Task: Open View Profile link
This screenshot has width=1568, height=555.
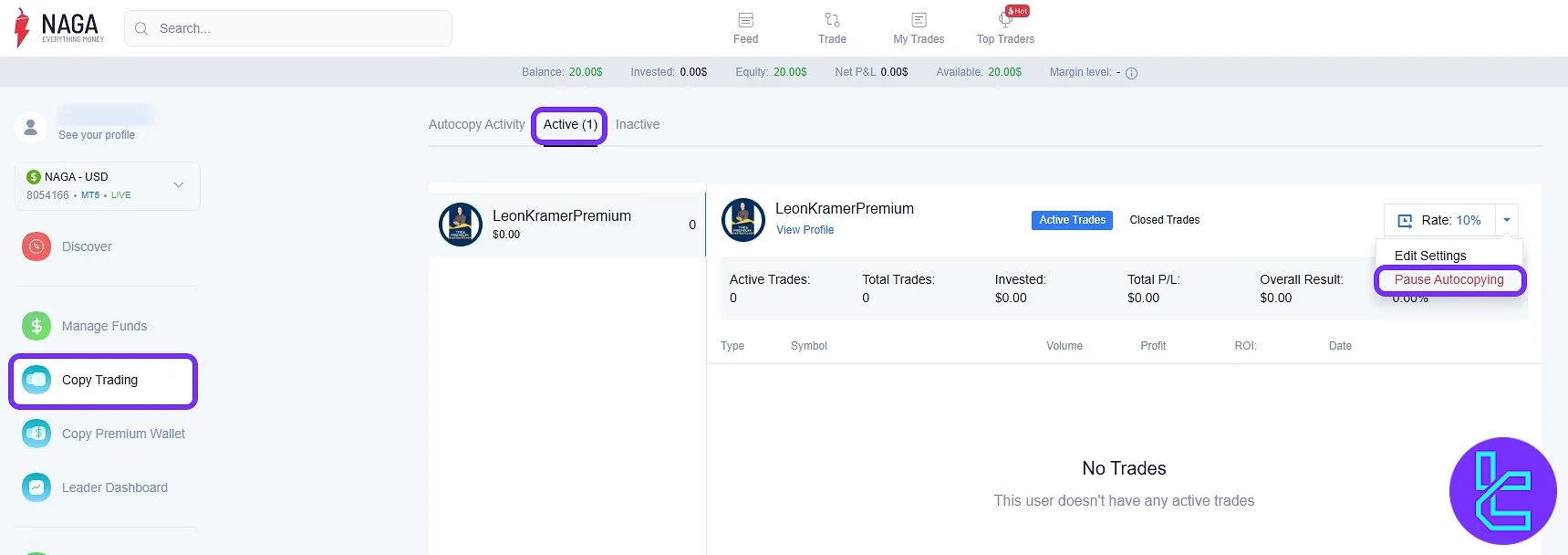Action: point(805,230)
